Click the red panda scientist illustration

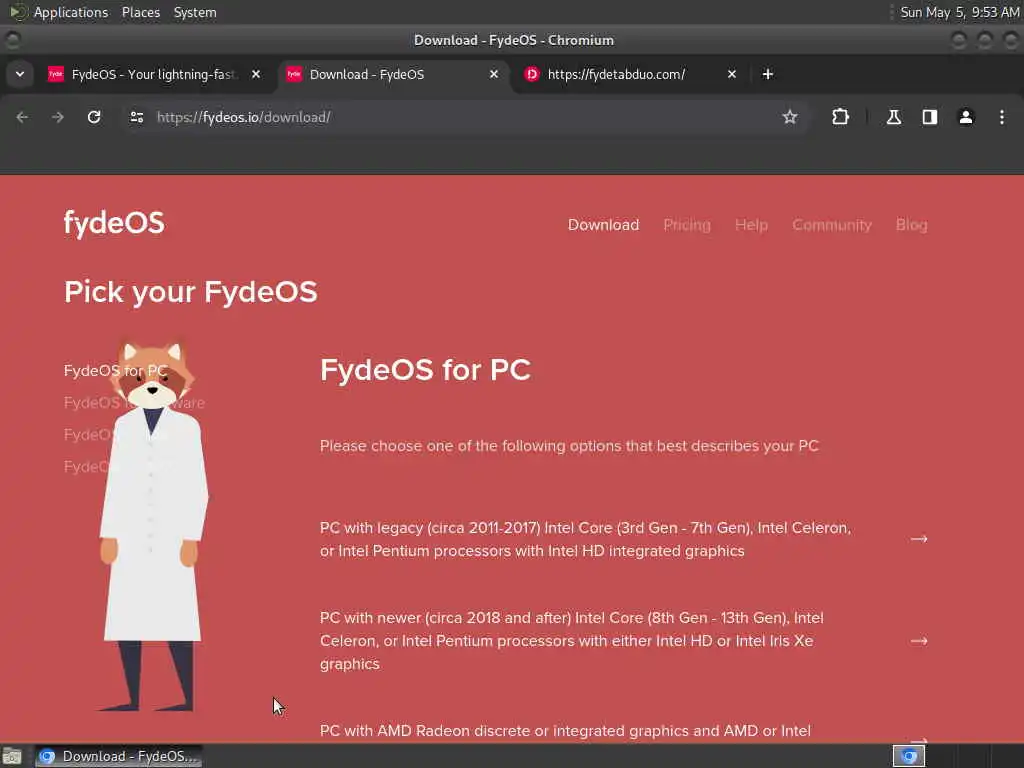tap(153, 526)
